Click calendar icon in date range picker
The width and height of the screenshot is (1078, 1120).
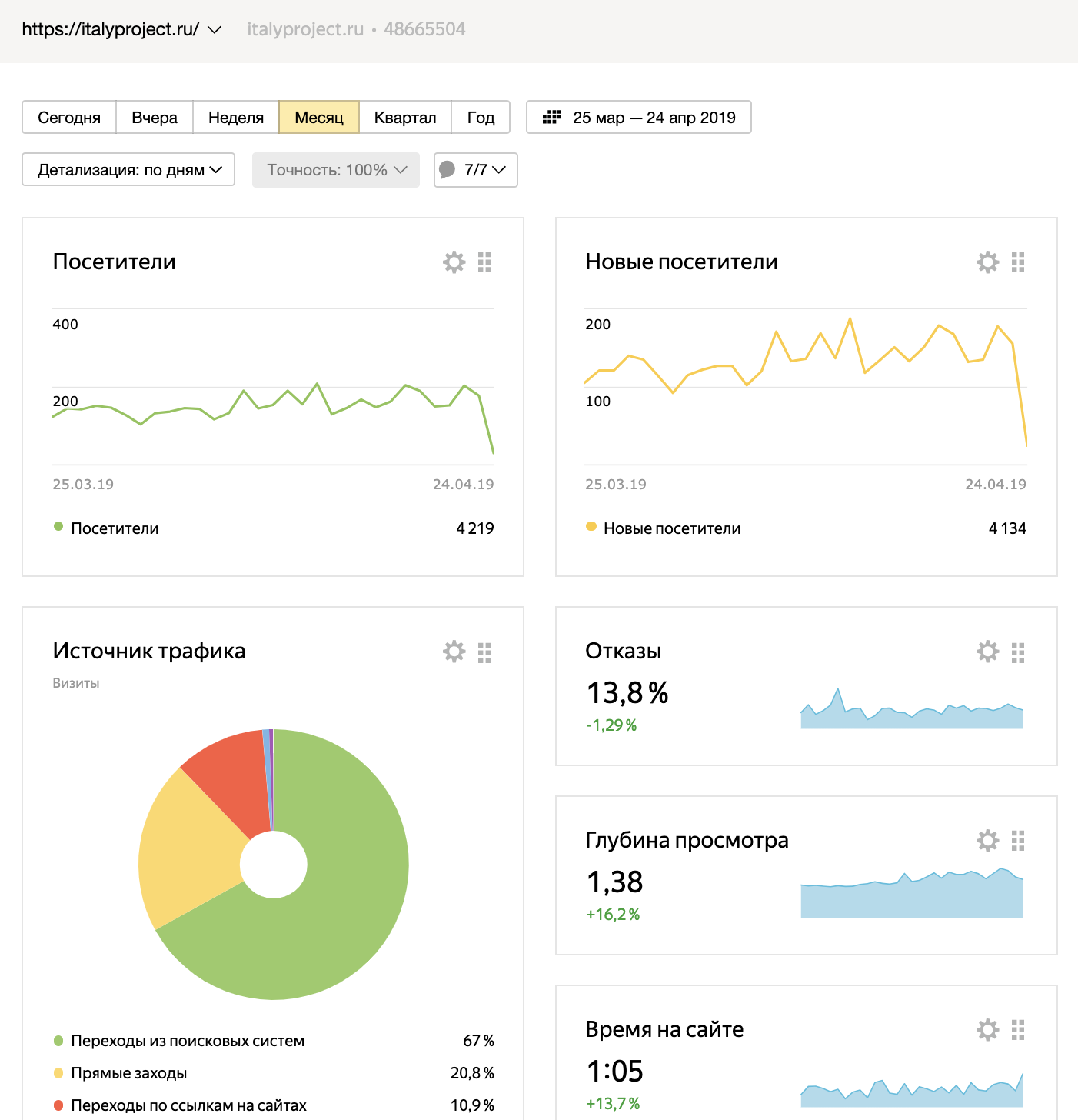551,117
